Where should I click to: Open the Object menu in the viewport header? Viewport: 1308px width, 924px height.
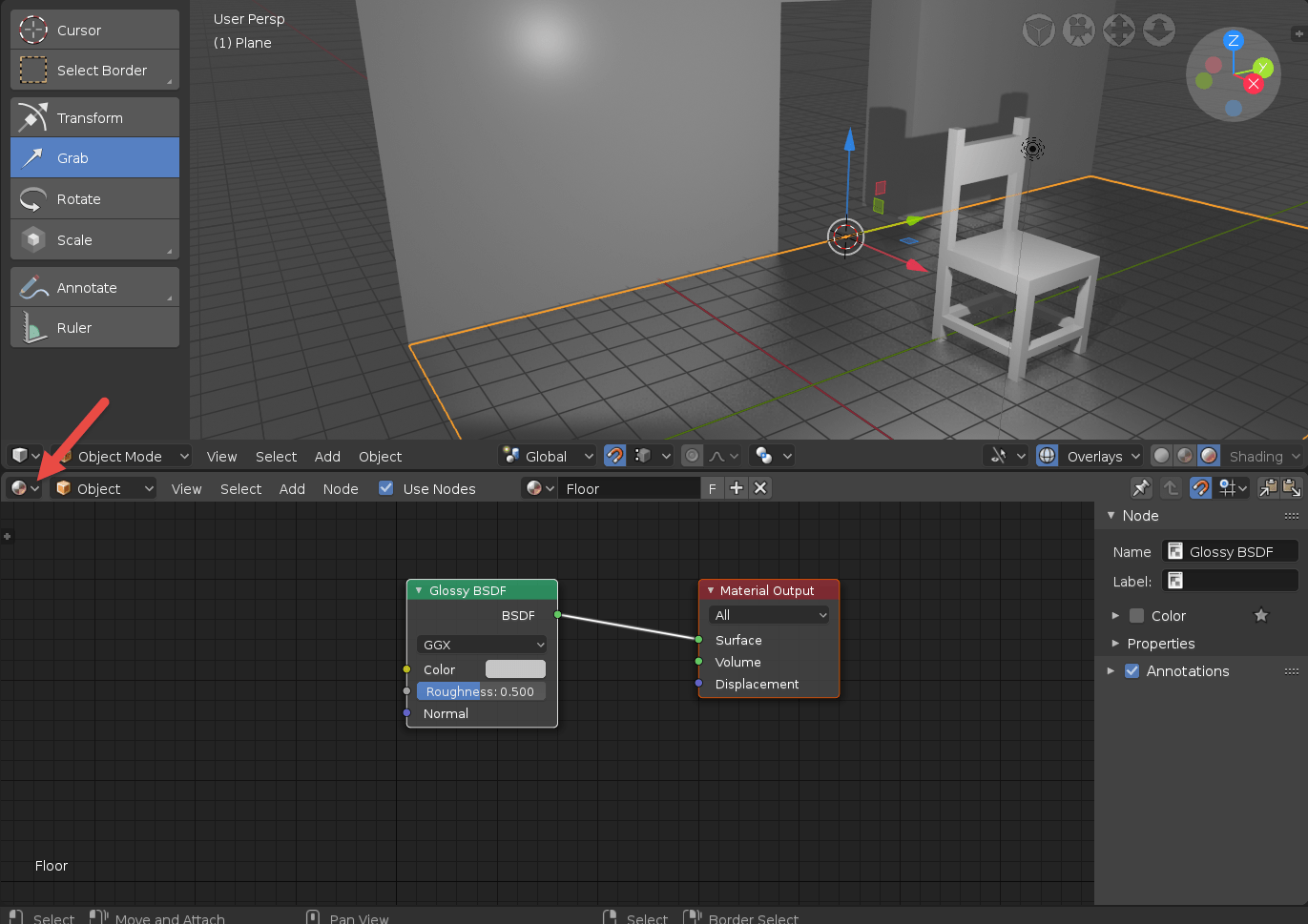coord(379,457)
